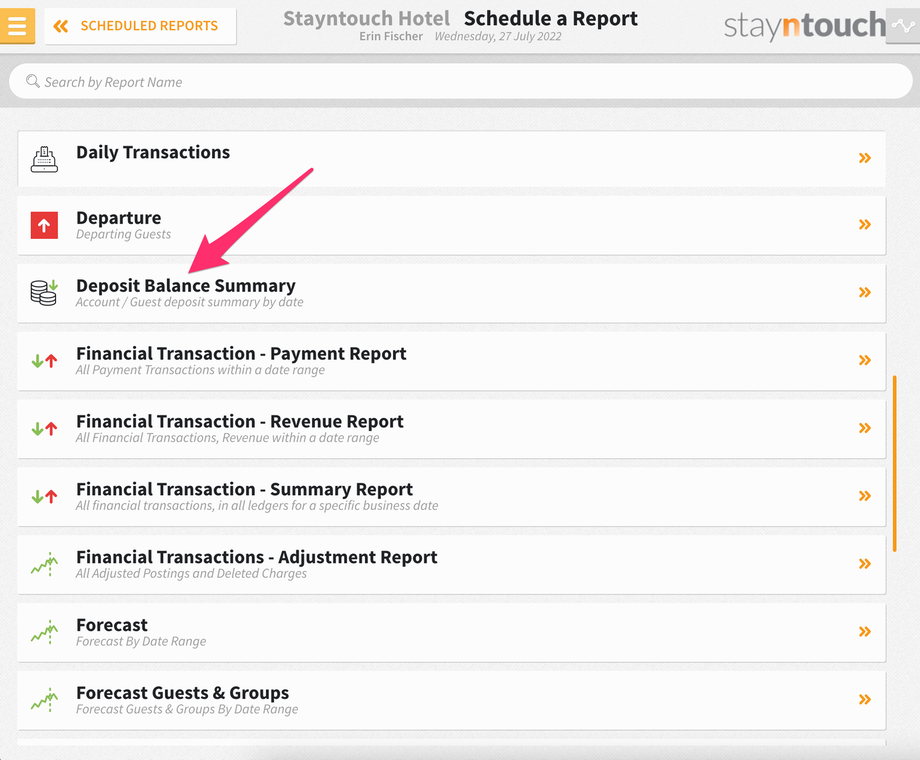Click the orange vertical scrollbar
The height and width of the screenshot is (760, 920).
[x=895, y=464]
